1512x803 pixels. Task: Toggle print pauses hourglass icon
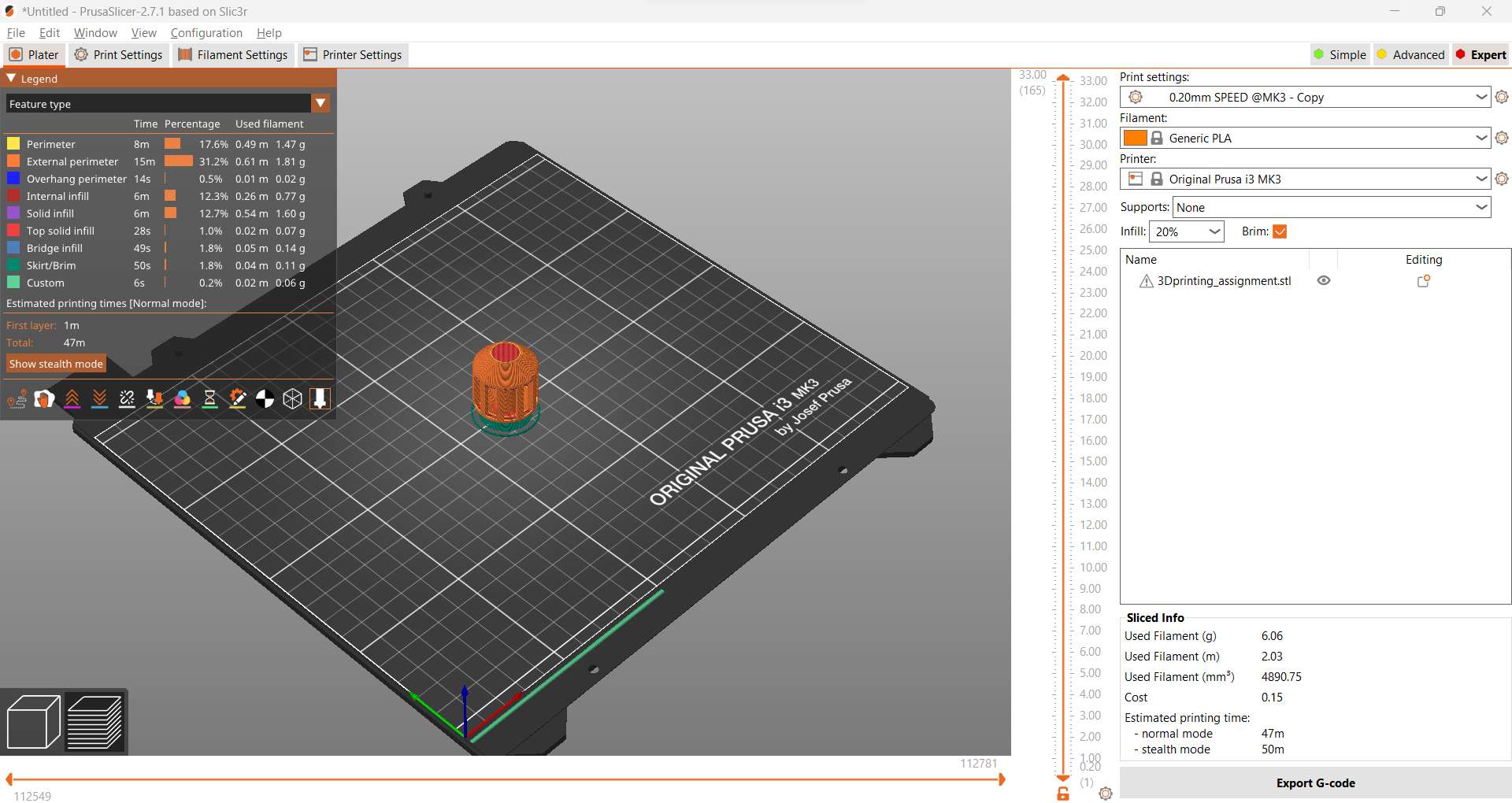pyautogui.click(x=209, y=399)
